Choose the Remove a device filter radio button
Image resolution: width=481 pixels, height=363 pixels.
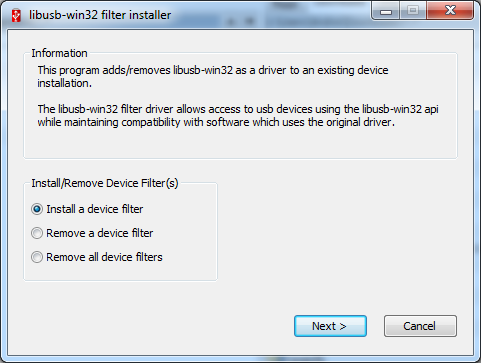(37, 233)
